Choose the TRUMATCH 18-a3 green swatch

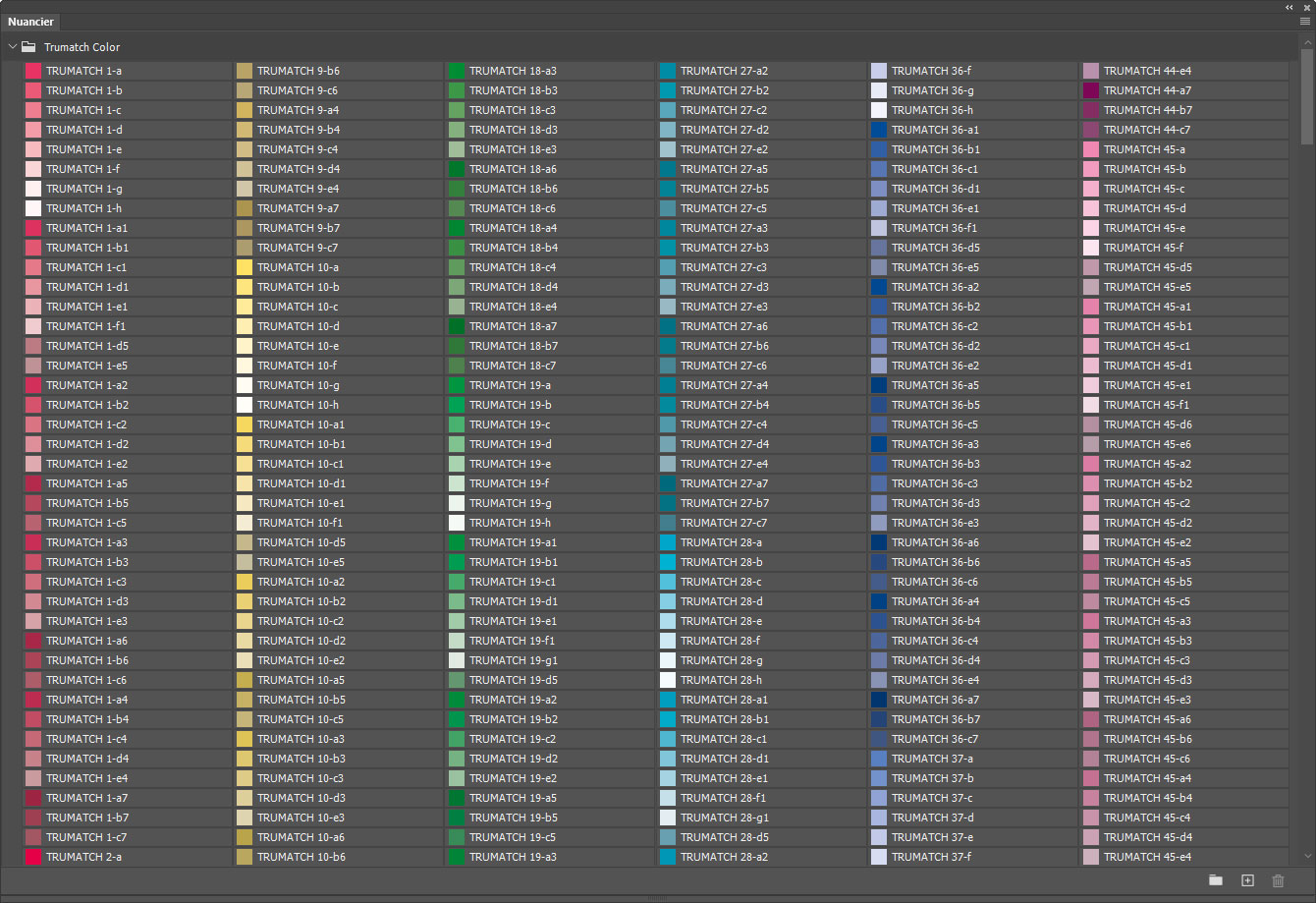tap(457, 71)
